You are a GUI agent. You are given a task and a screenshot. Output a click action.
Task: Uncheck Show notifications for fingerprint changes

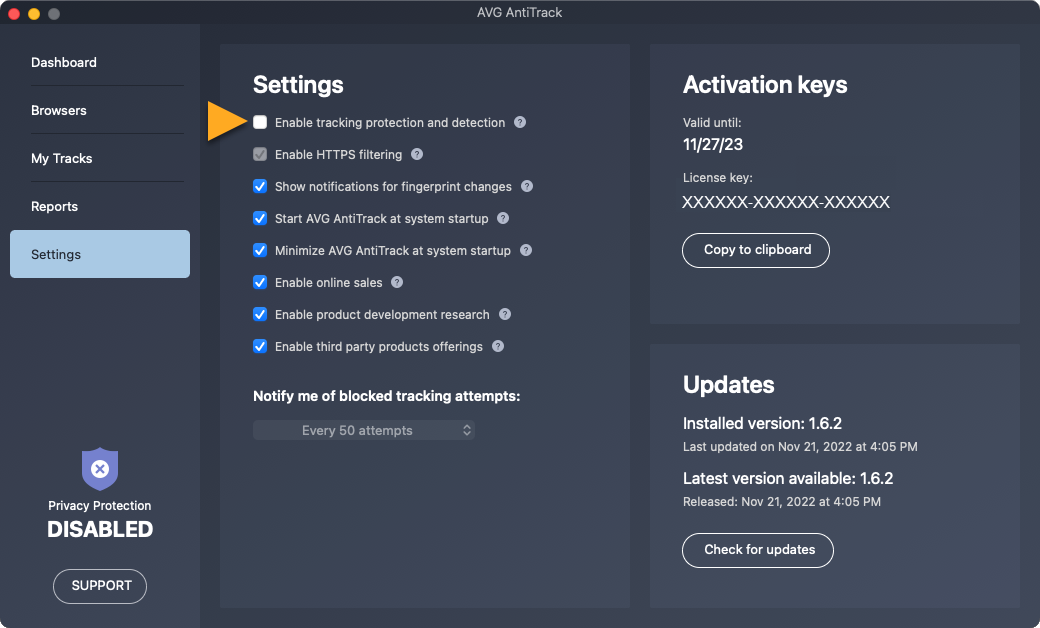[260, 187]
